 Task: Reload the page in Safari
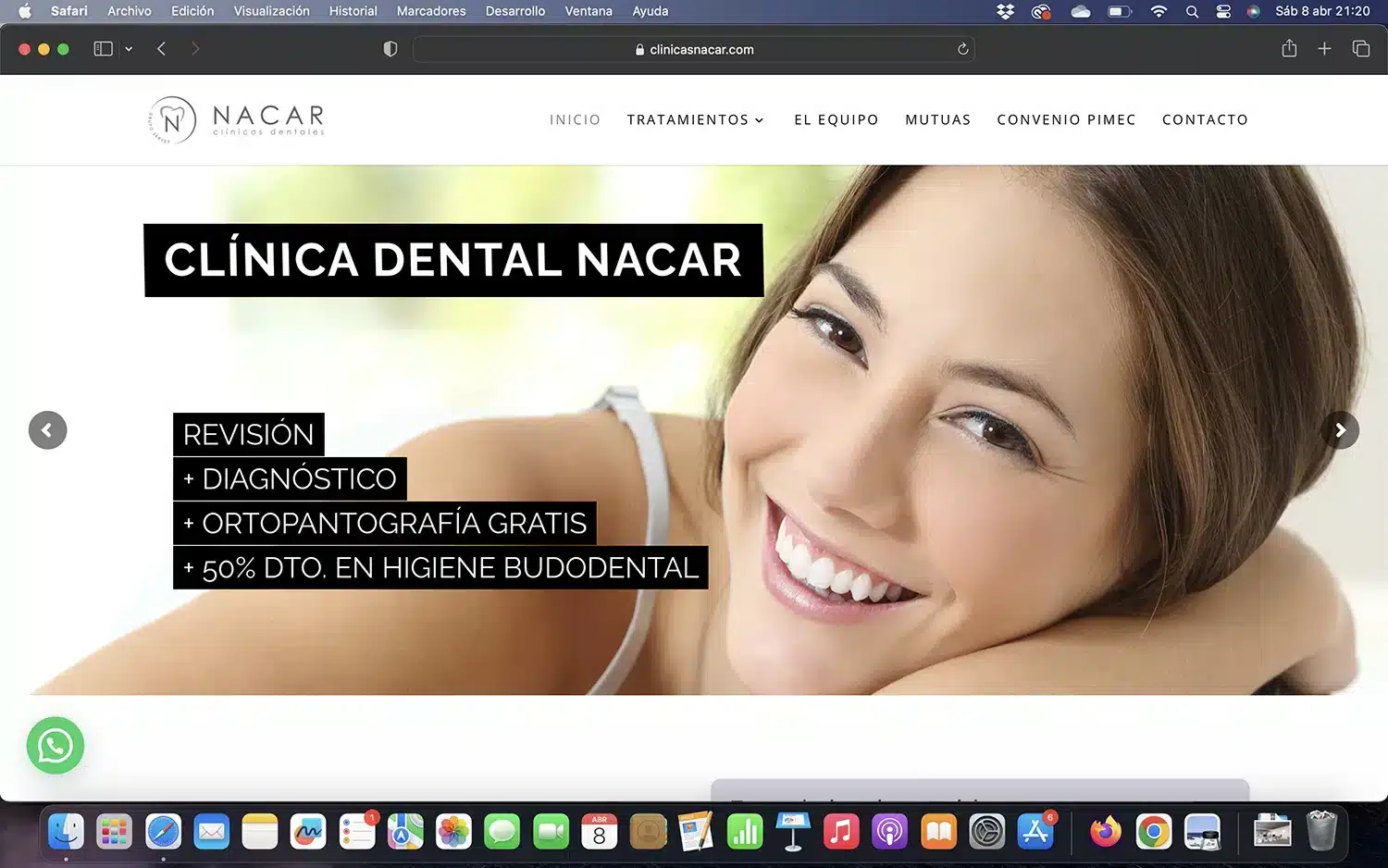[x=962, y=49]
